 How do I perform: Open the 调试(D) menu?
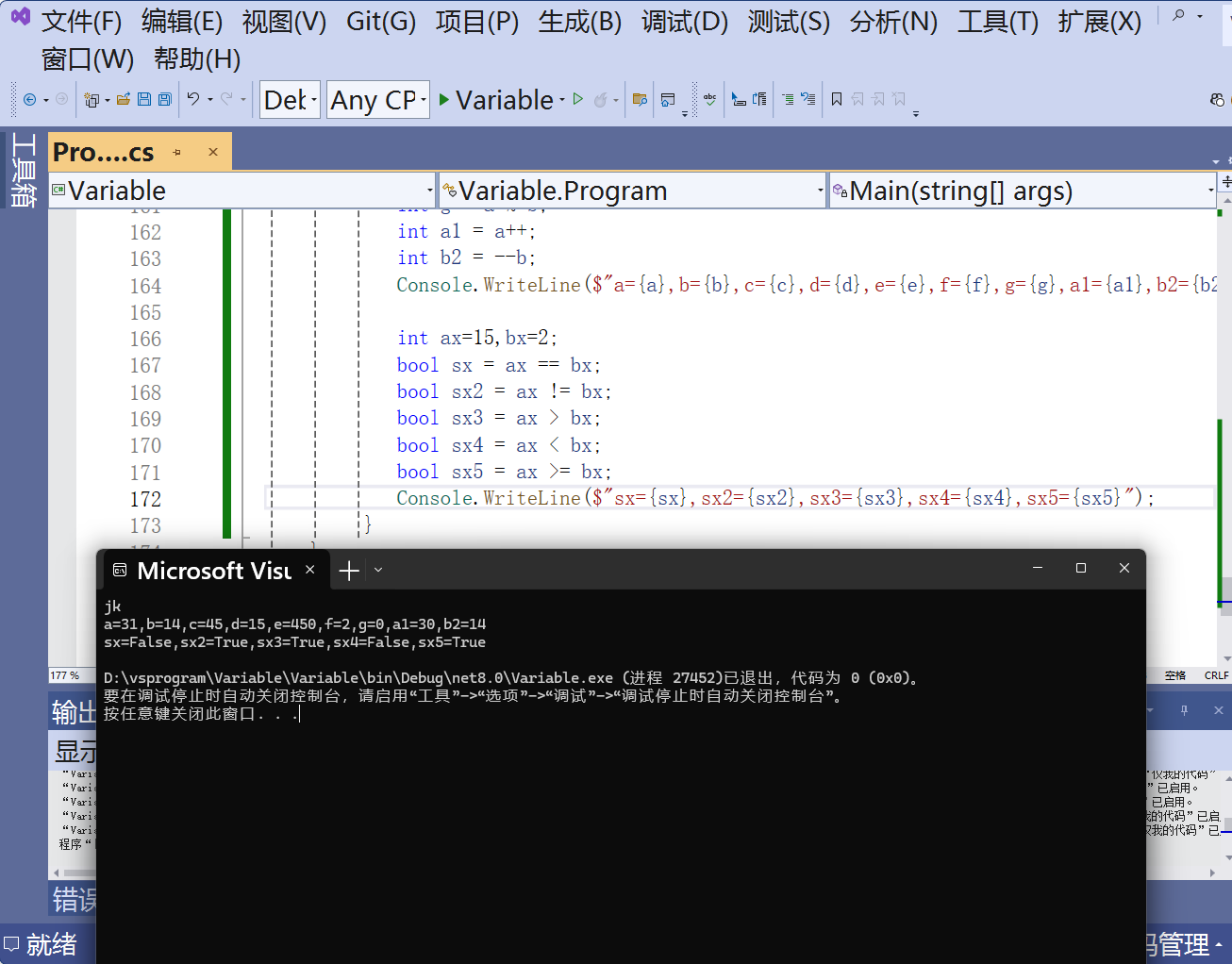tap(685, 21)
